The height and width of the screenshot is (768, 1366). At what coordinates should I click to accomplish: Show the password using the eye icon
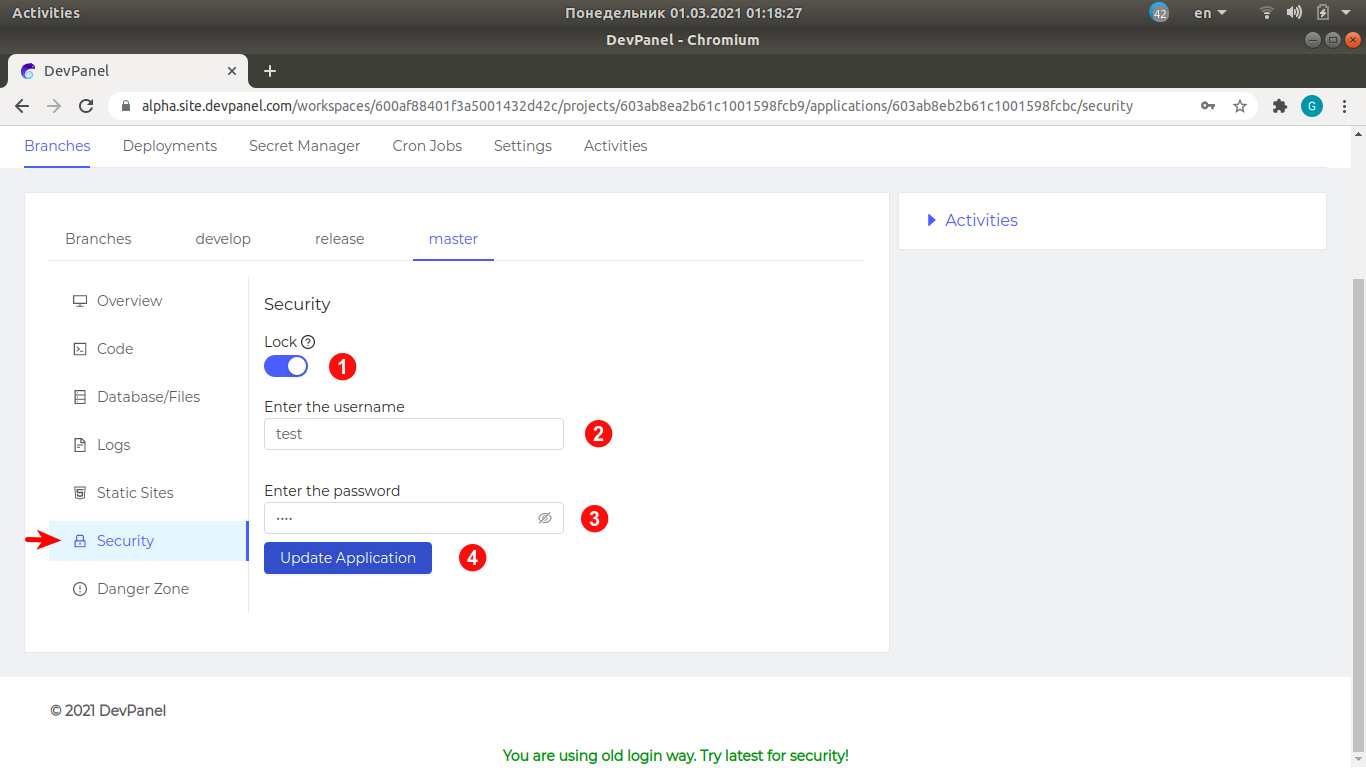(545, 517)
